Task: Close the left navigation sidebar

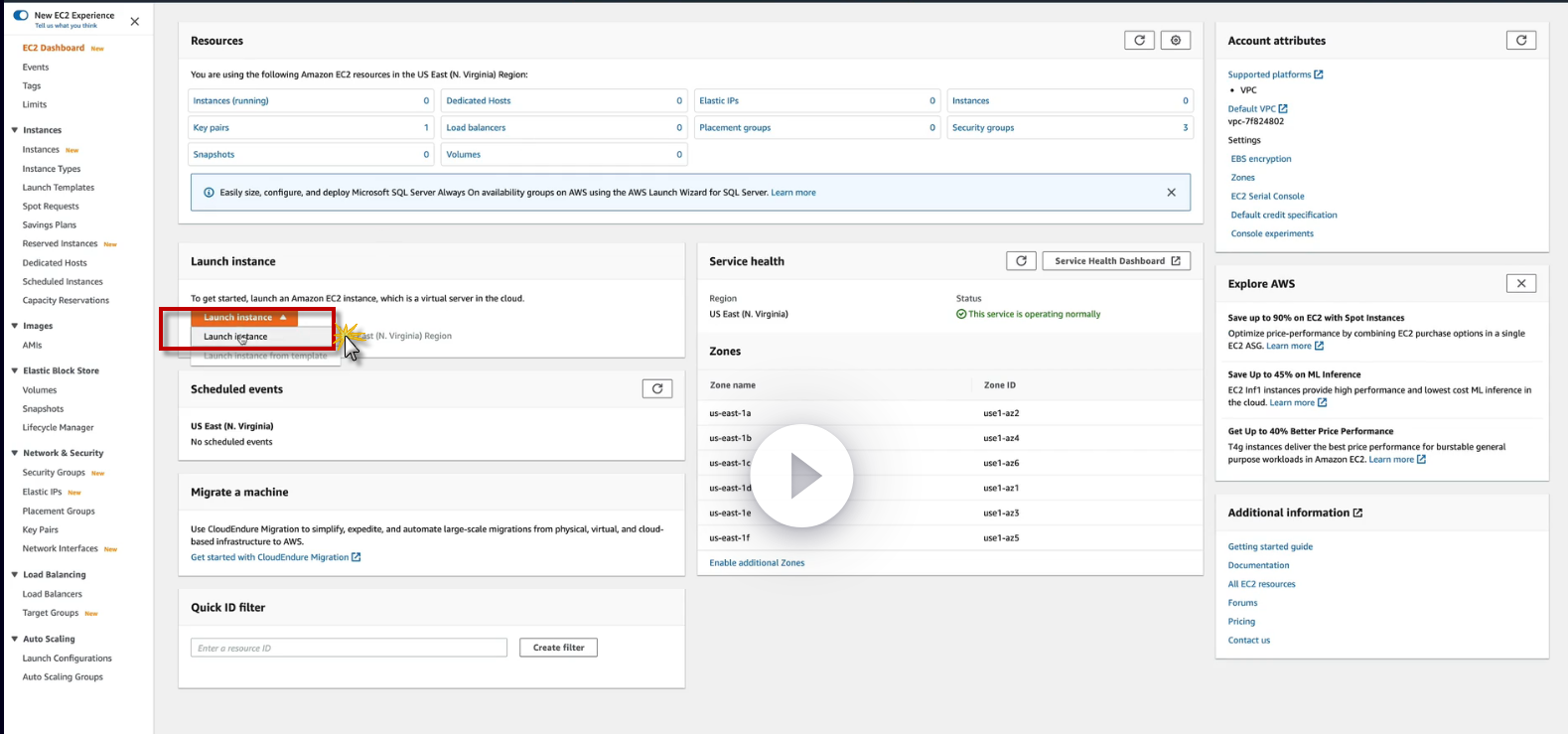Action: point(135,21)
